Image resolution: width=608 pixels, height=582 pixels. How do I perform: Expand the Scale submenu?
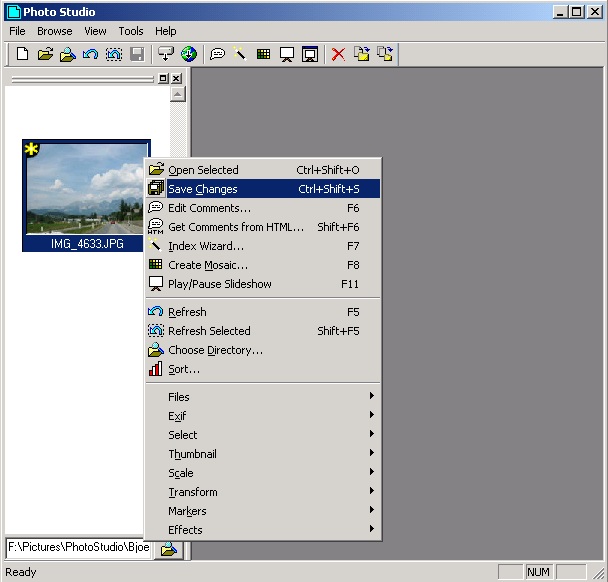point(263,473)
